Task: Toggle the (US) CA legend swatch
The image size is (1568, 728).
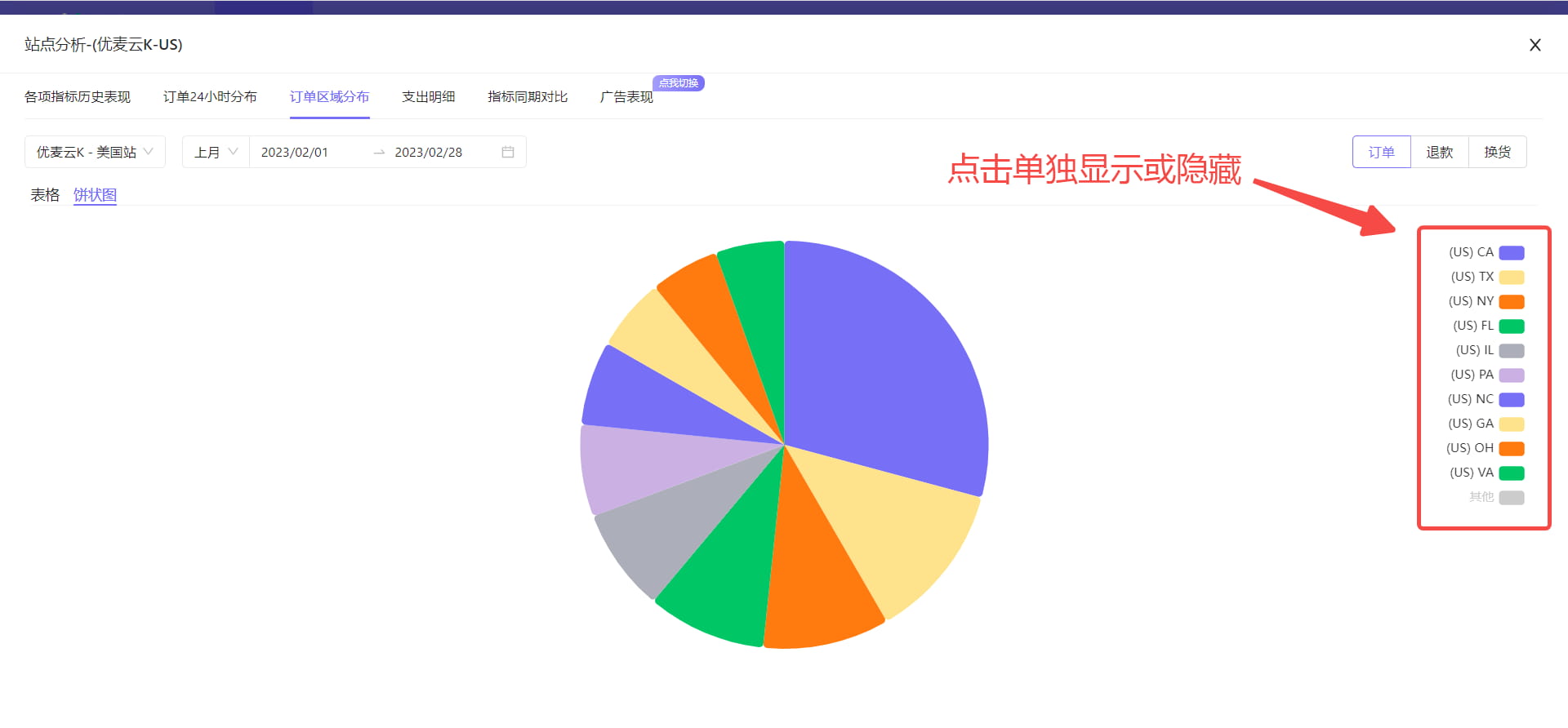Action: point(1512,253)
